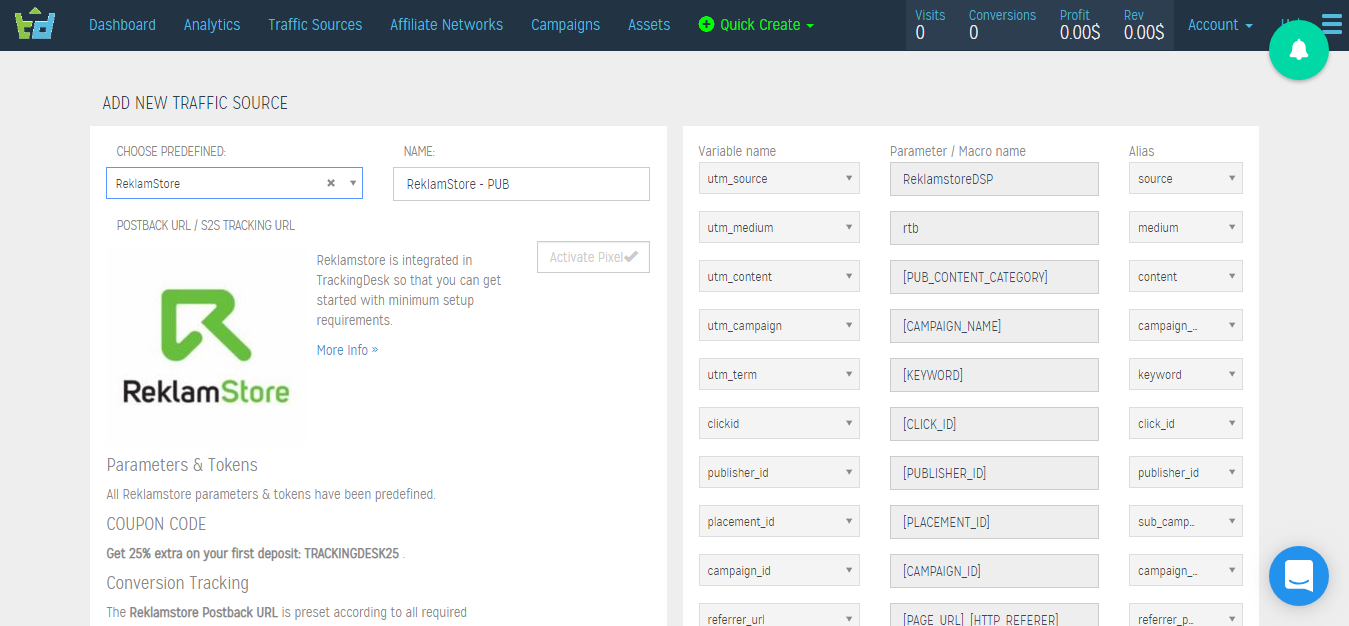Open the utm_term variable dropdown
The width and height of the screenshot is (1349, 626).
(x=779, y=374)
